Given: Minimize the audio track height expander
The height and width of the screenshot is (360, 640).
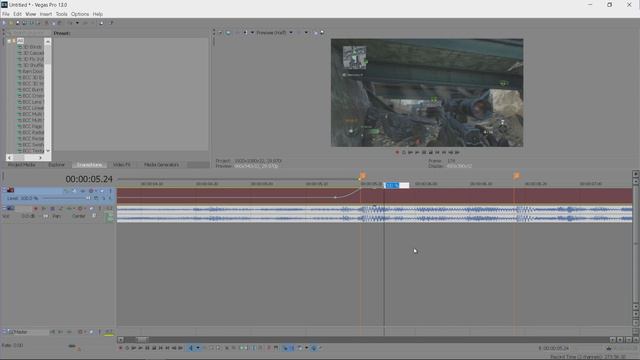Looking at the screenshot, I should (4, 208).
